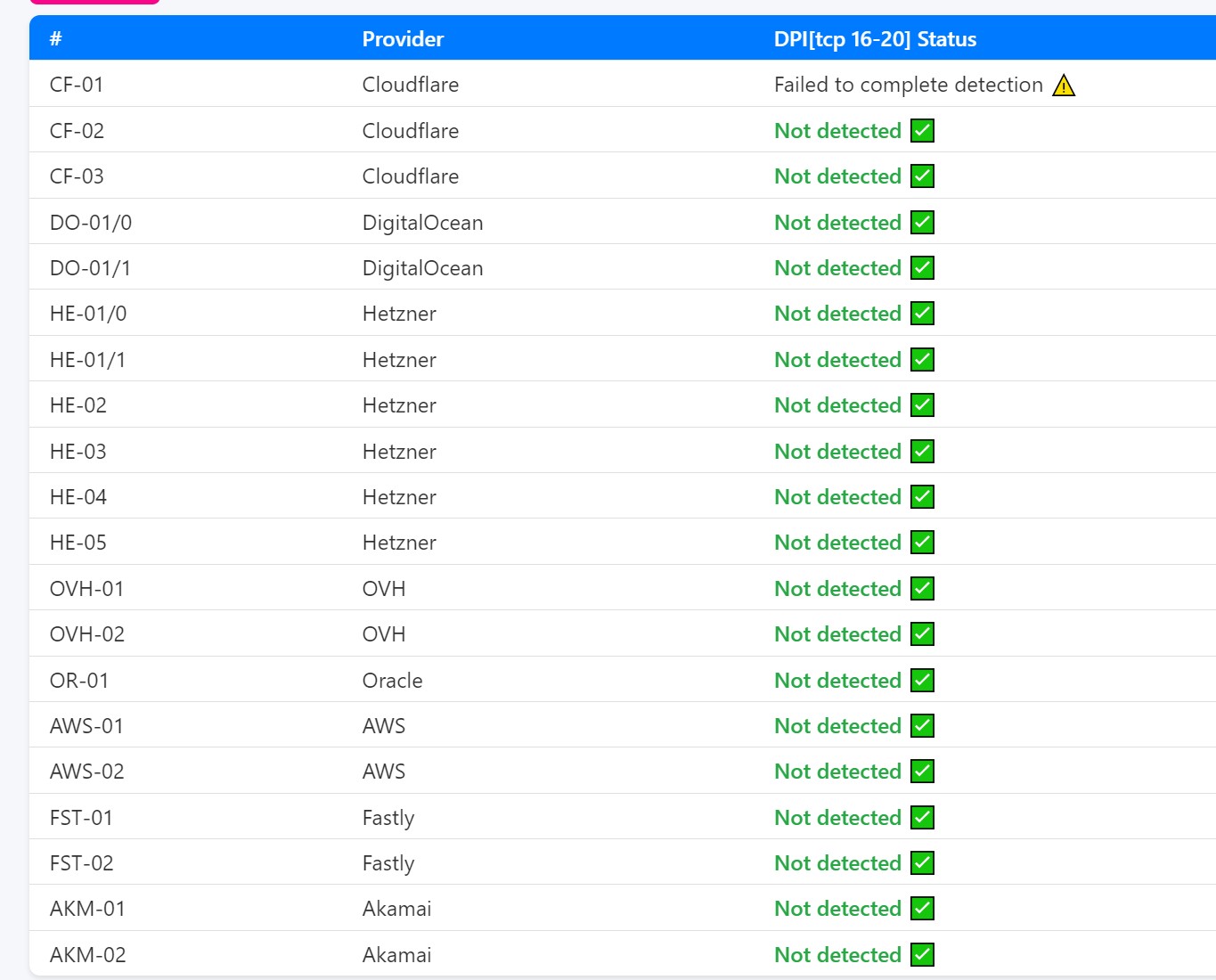The width and height of the screenshot is (1216, 980).
Task: Click the green check icon for HE-05
Action: tap(923, 543)
